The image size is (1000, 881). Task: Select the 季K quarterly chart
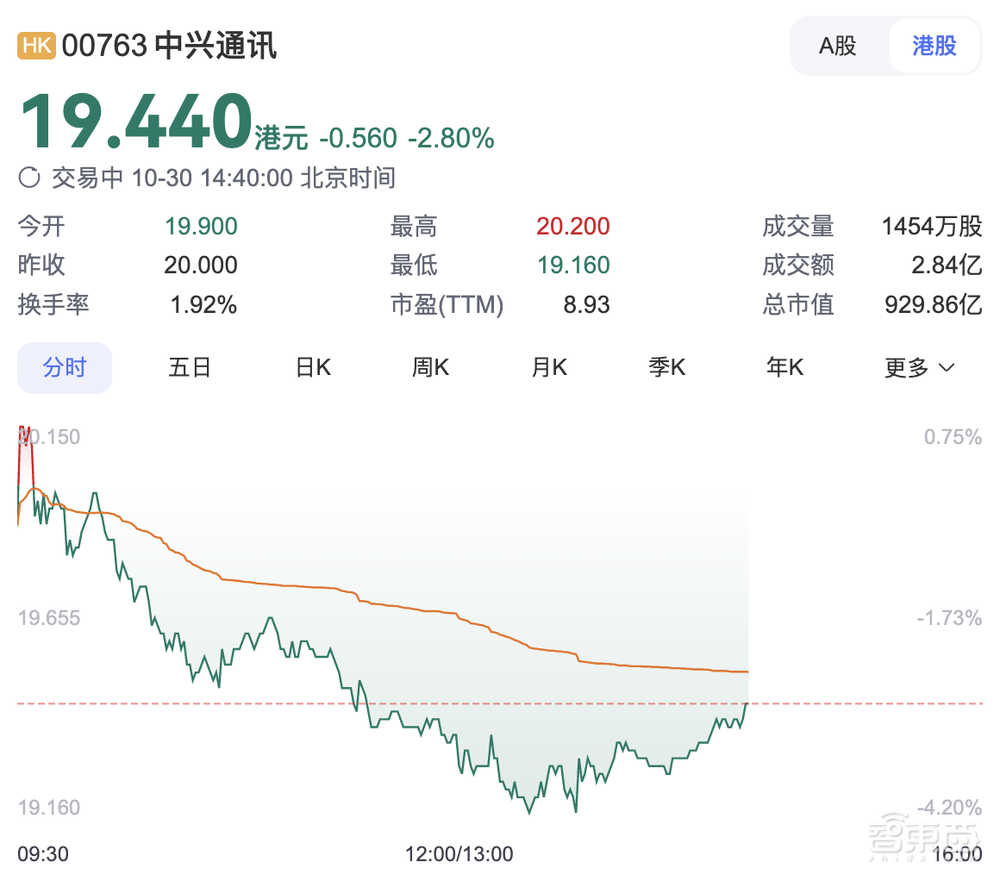(x=666, y=367)
